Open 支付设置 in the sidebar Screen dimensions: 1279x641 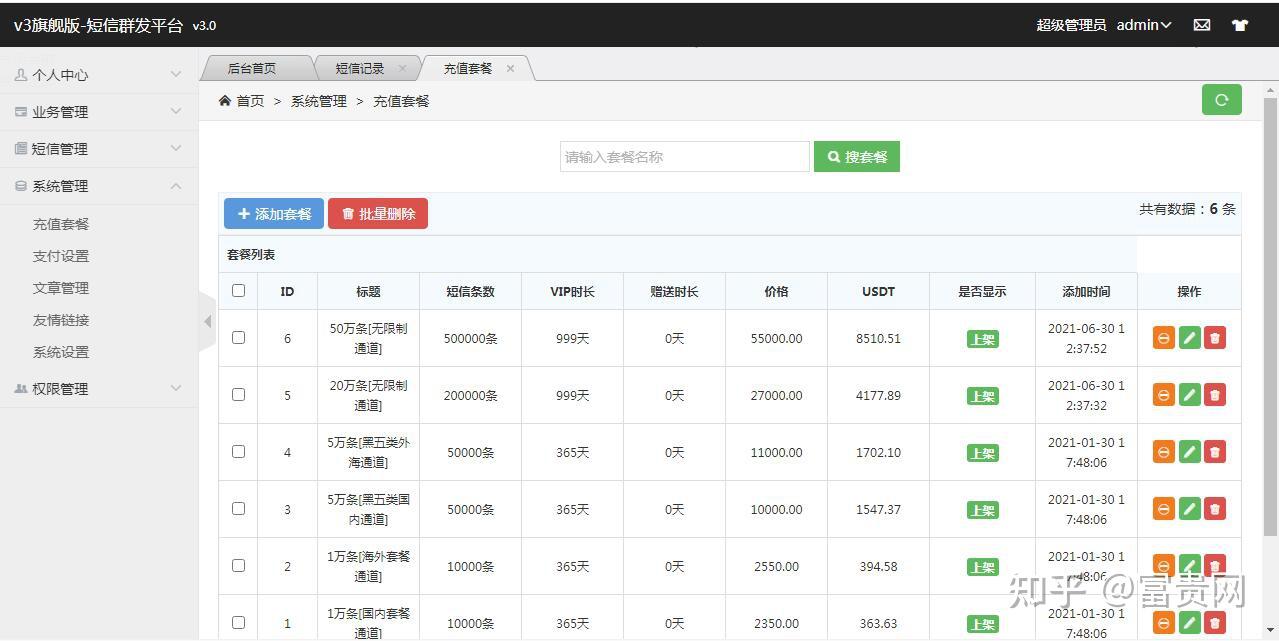(x=61, y=256)
